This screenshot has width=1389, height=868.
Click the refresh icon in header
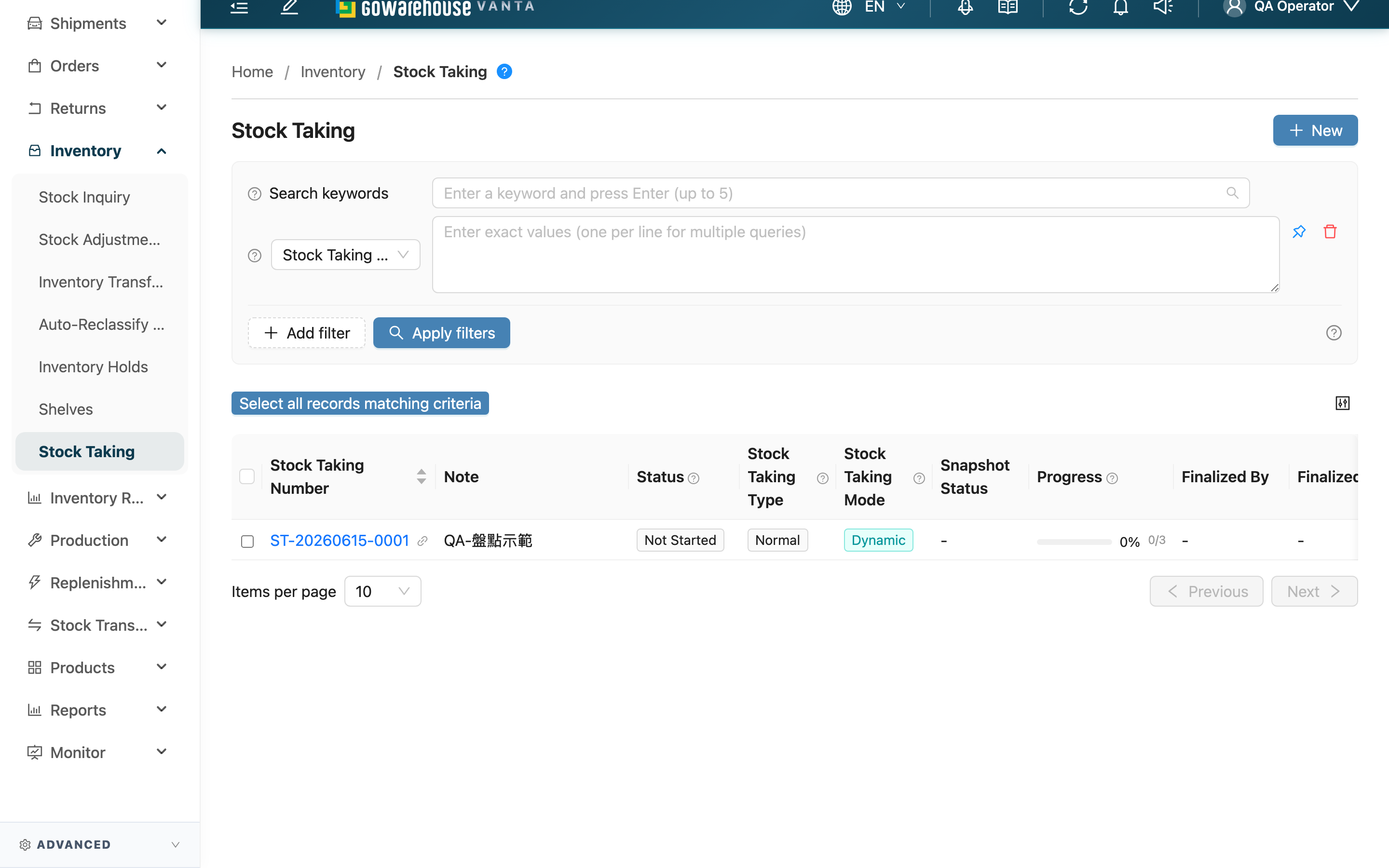point(1078,7)
